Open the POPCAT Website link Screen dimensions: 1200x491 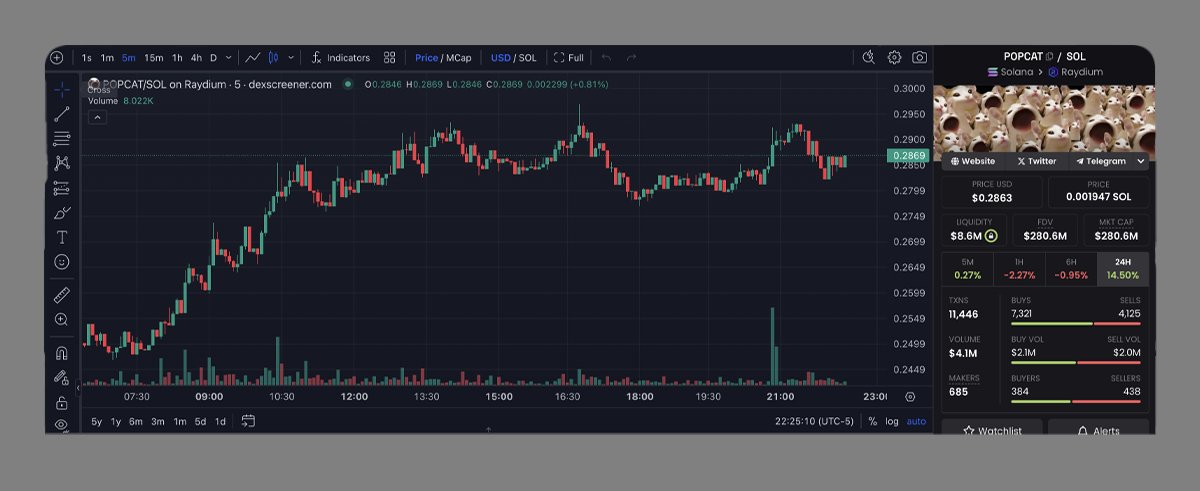[x=972, y=161]
